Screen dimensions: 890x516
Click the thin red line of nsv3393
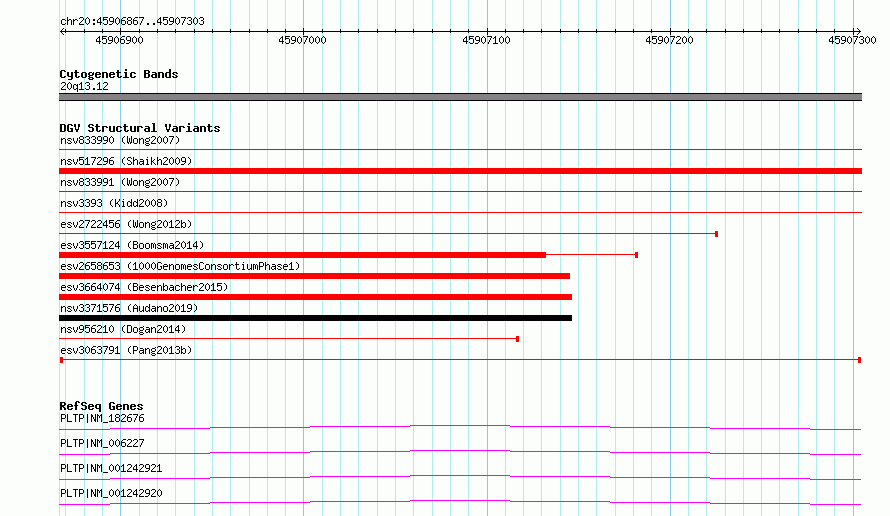coord(460,212)
